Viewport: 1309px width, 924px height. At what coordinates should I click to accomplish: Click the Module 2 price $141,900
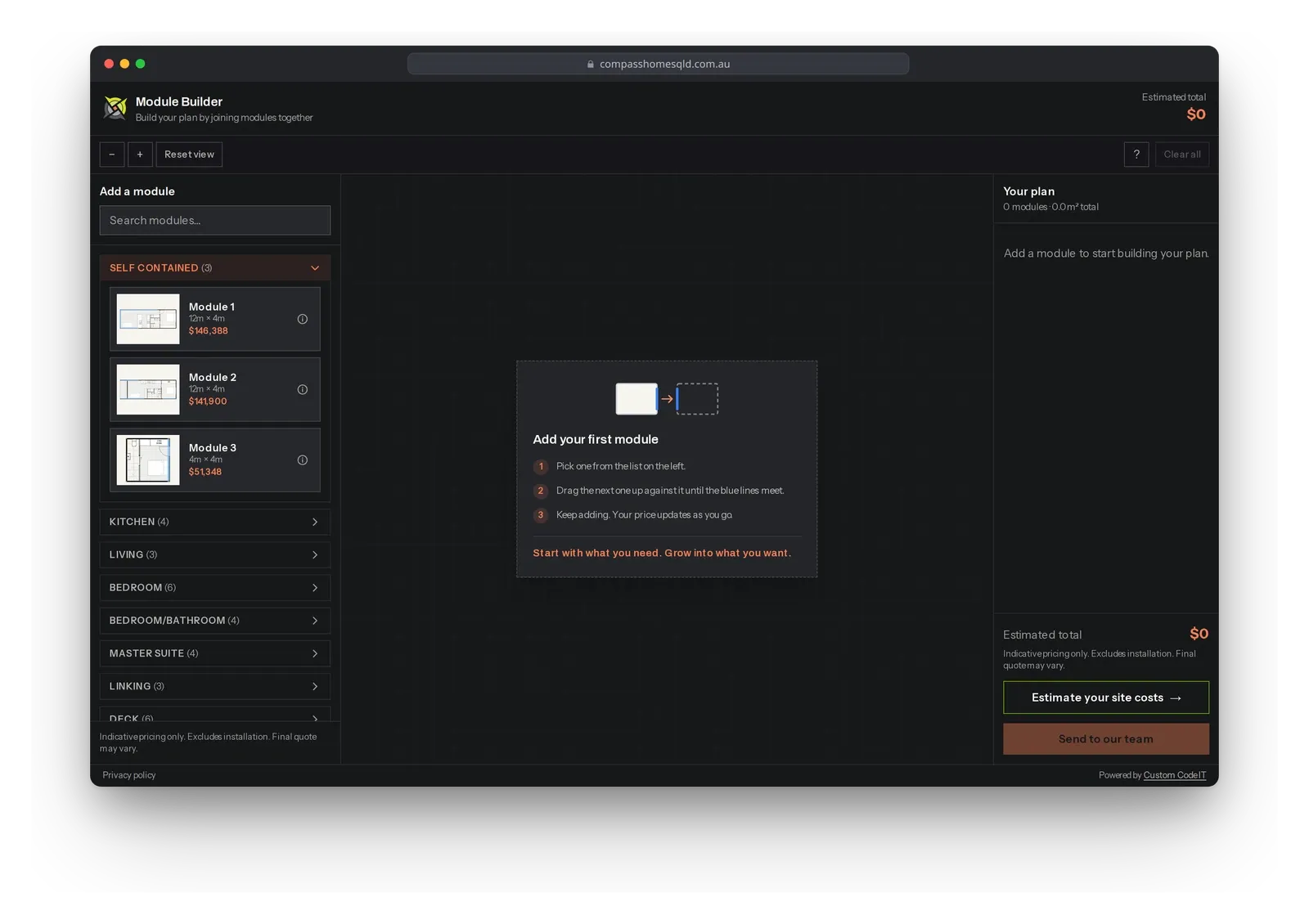208,401
